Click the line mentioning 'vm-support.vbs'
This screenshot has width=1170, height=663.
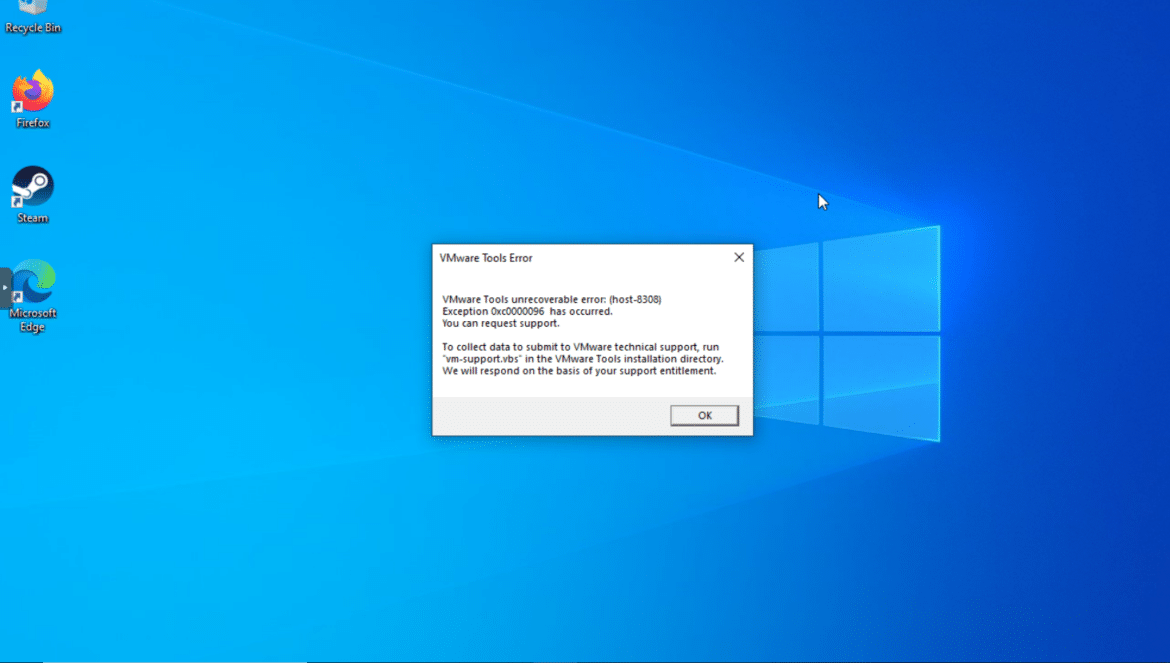(583, 359)
